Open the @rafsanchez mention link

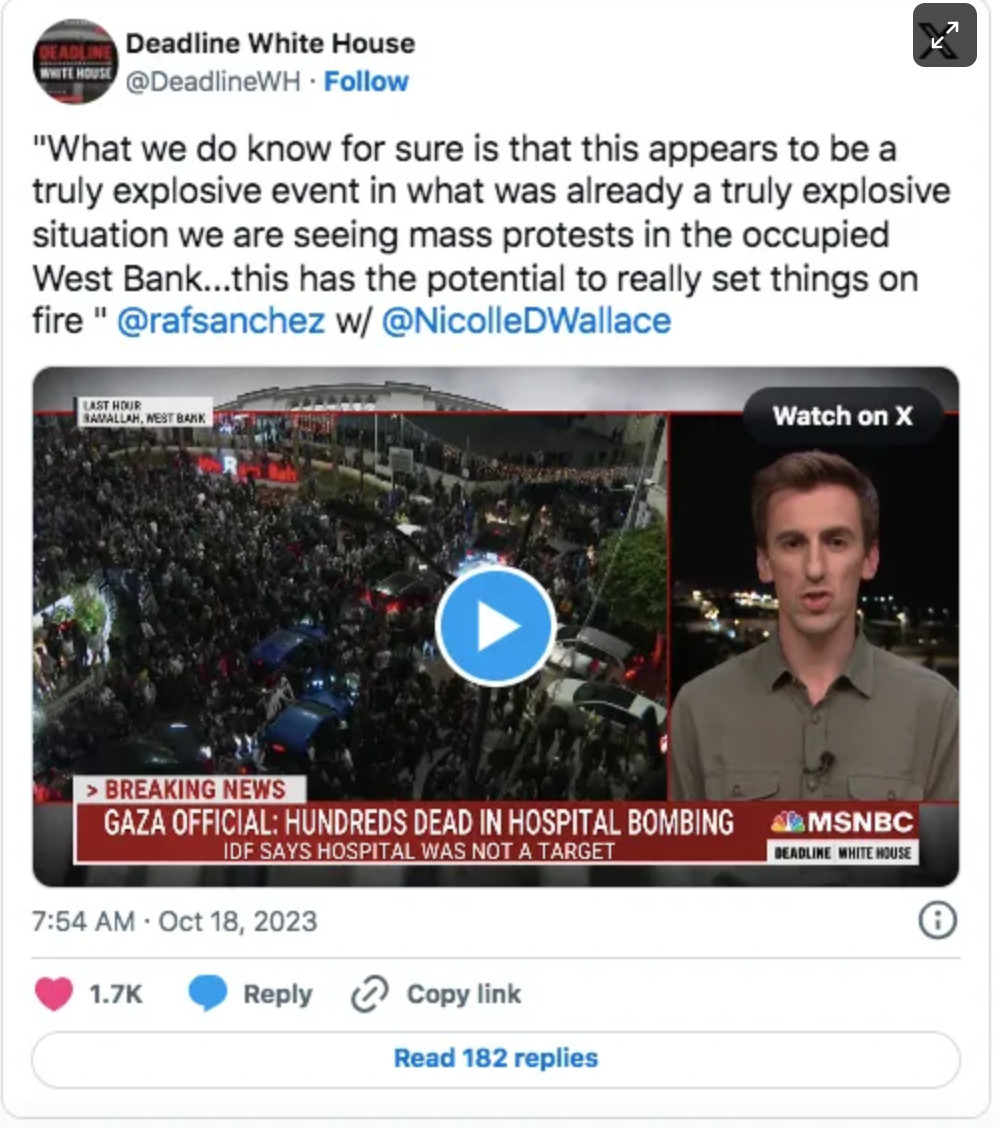[x=221, y=321]
